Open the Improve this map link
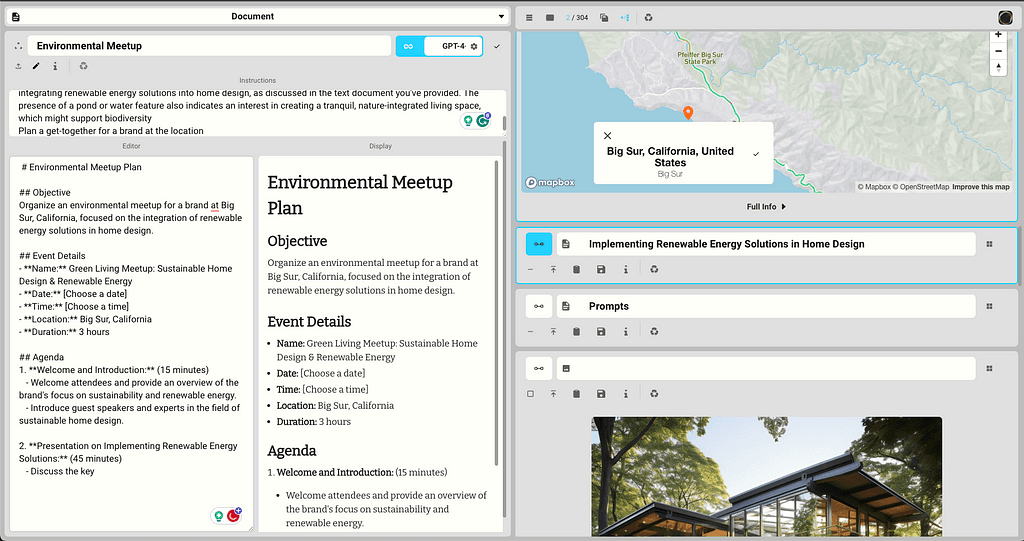1024x541 pixels. pyautogui.click(x=981, y=187)
